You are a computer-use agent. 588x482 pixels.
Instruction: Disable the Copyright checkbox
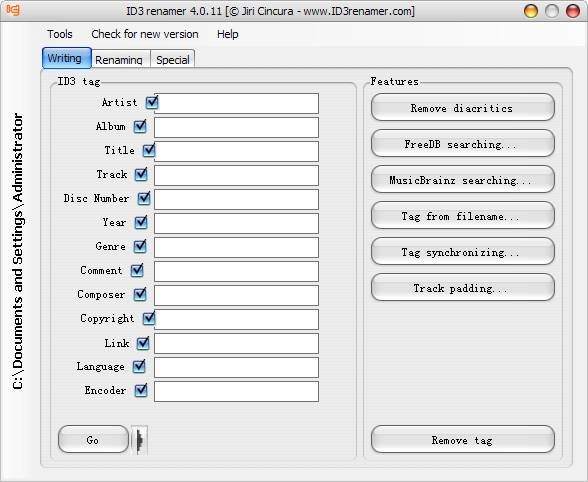pyautogui.click(x=148, y=318)
